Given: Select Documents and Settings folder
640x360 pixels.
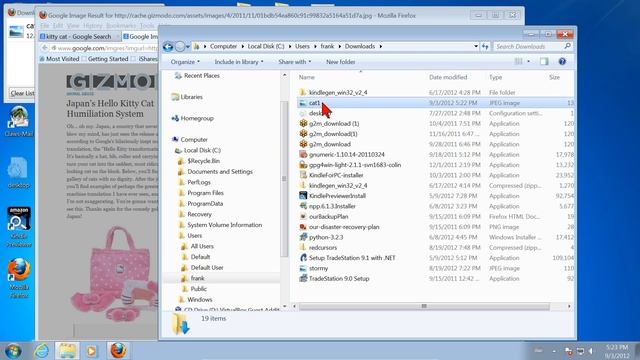Looking at the screenshot, I should 220,171.
